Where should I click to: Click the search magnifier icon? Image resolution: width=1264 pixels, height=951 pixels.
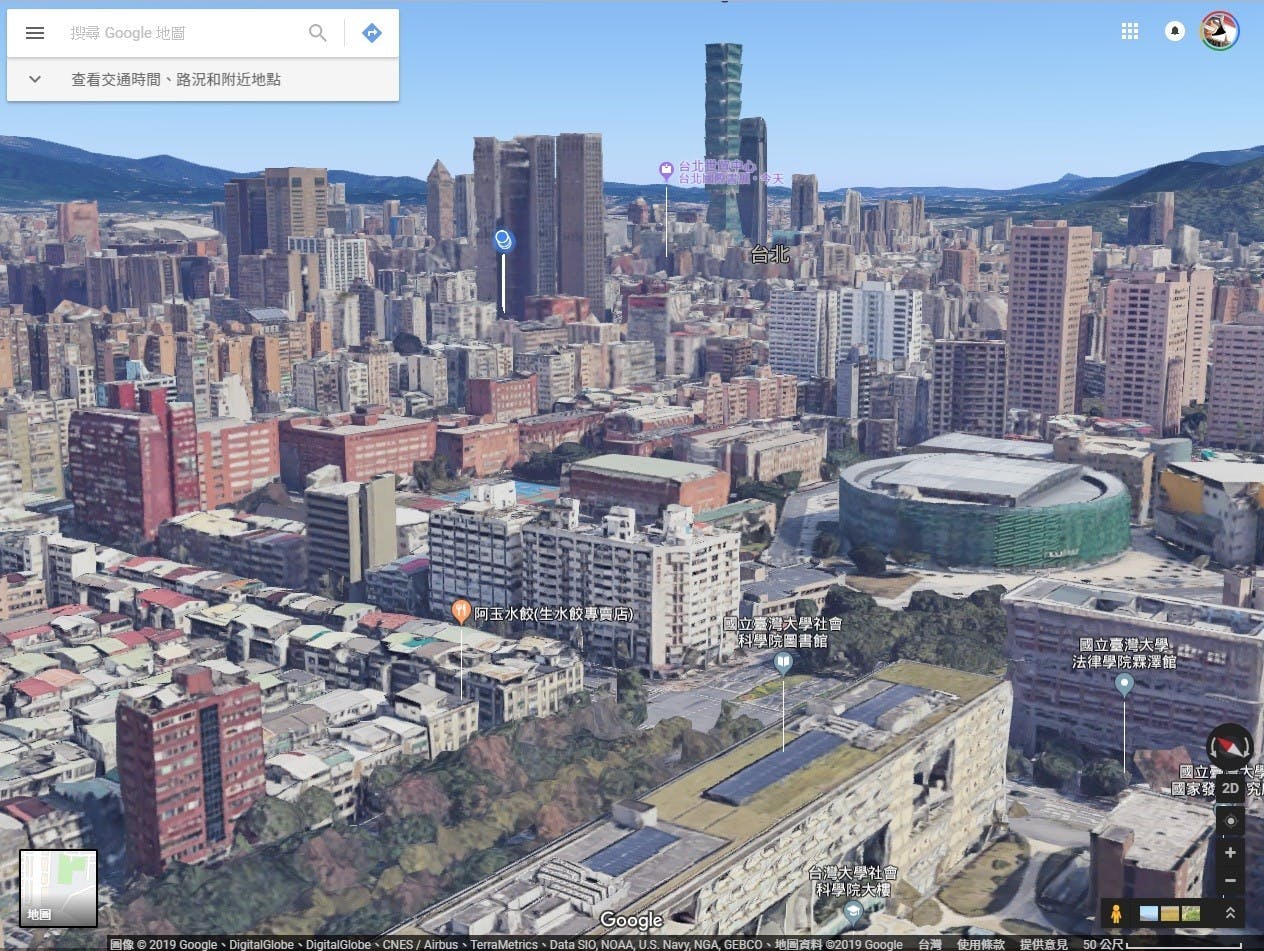click(x=318, y=33)
